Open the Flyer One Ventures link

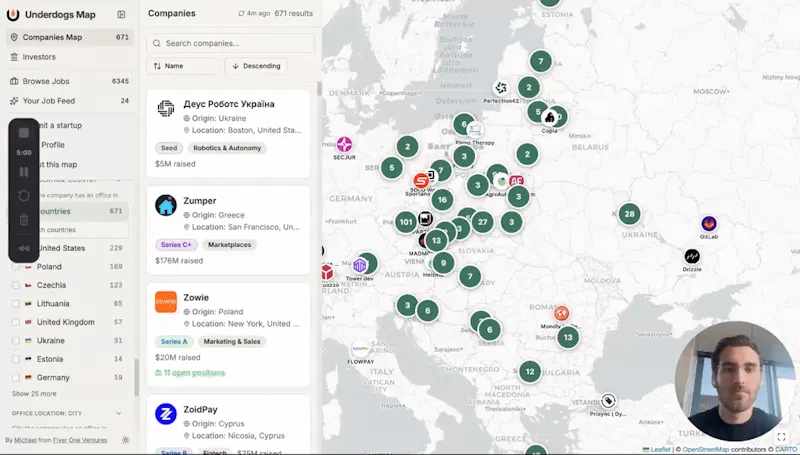click(80, 440)
